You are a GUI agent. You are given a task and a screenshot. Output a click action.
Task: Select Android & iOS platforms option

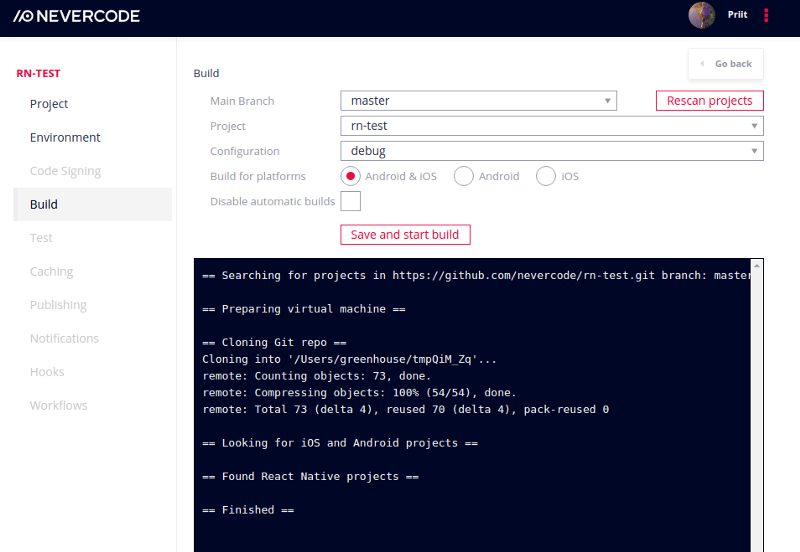coord(351,176)
